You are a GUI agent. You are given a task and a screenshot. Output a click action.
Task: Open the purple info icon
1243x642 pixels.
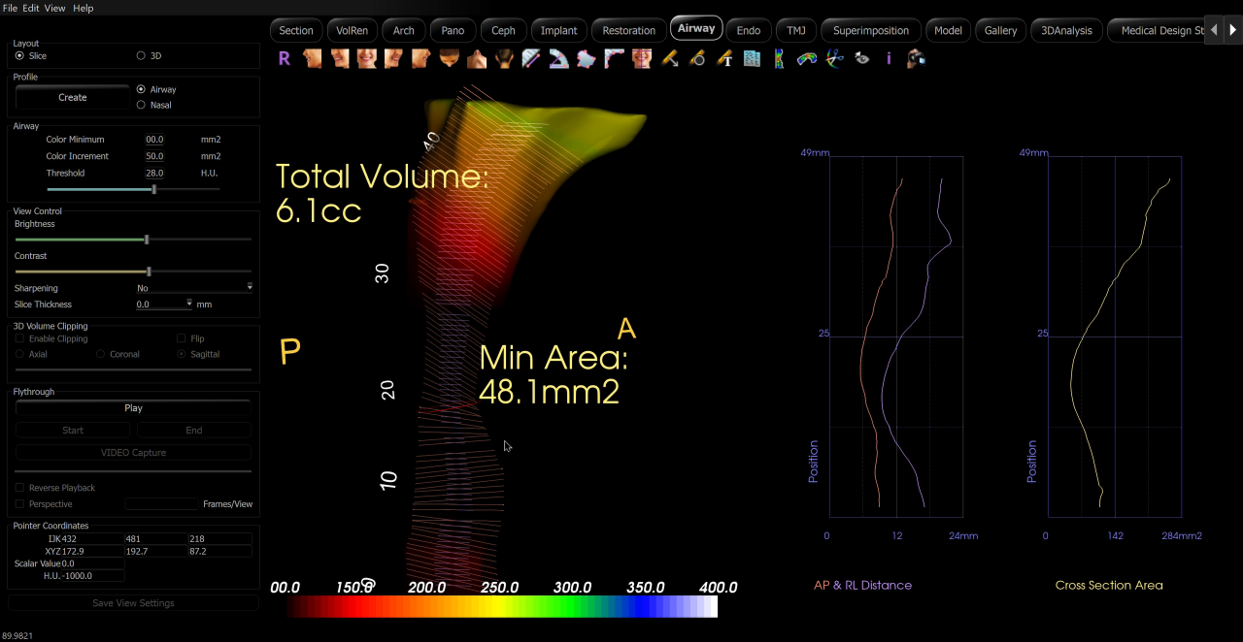889,59
